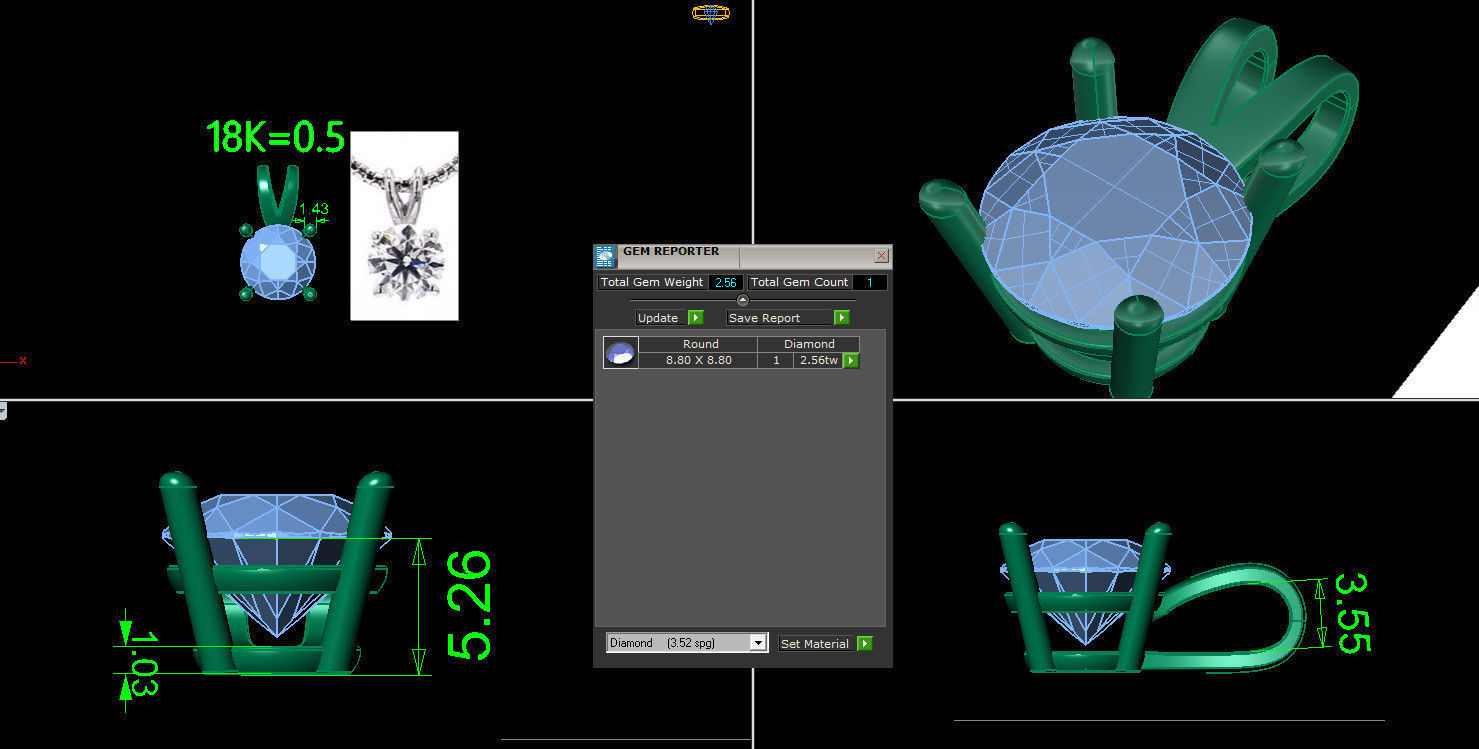Collapse the panel with the round up-arrow
The height and width of the screenshot is (749, 1479).
742,300
